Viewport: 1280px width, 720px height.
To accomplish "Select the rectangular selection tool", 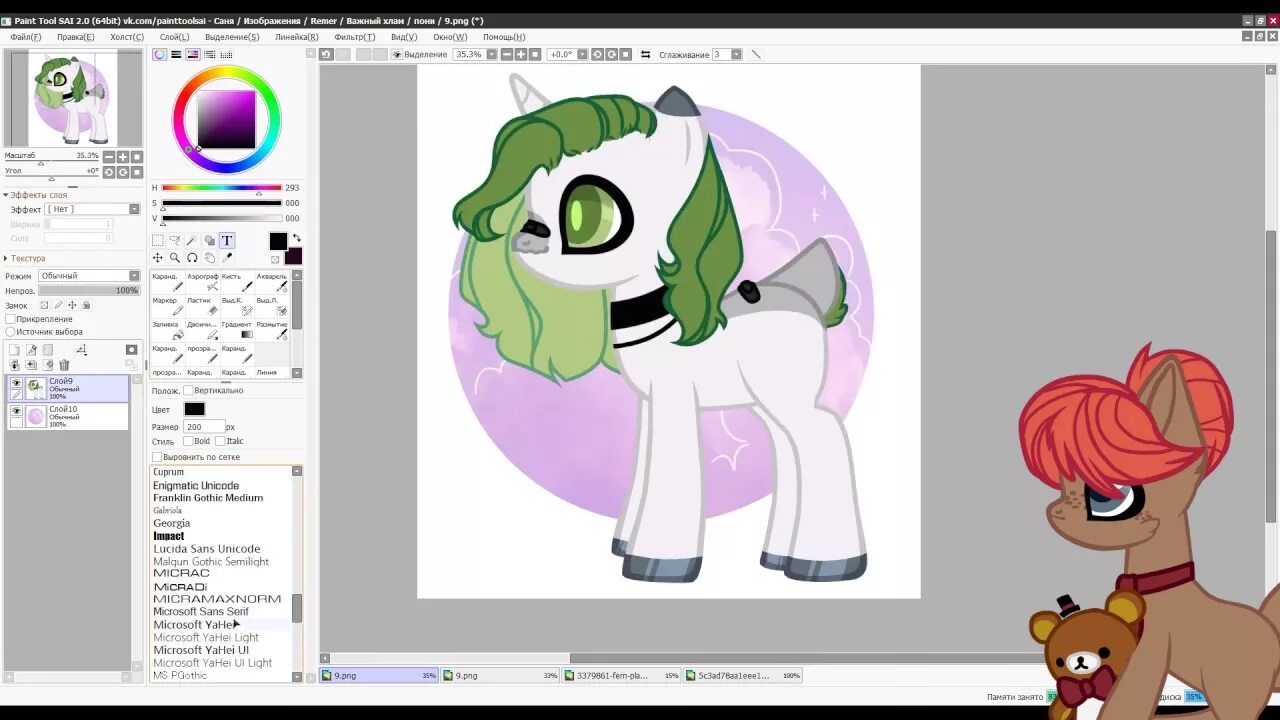I will pos(158,240).
